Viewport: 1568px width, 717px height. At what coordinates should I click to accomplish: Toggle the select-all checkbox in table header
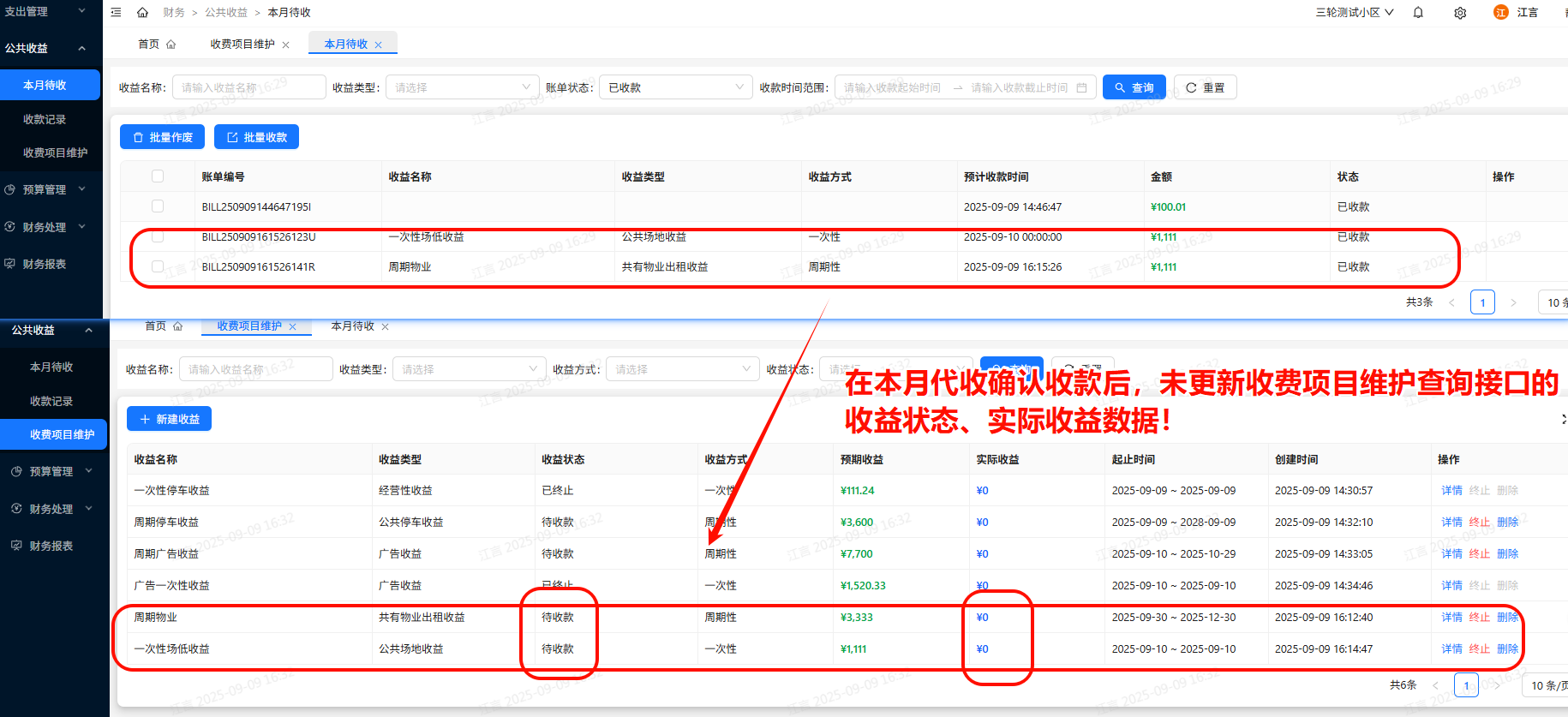[158, 176]
